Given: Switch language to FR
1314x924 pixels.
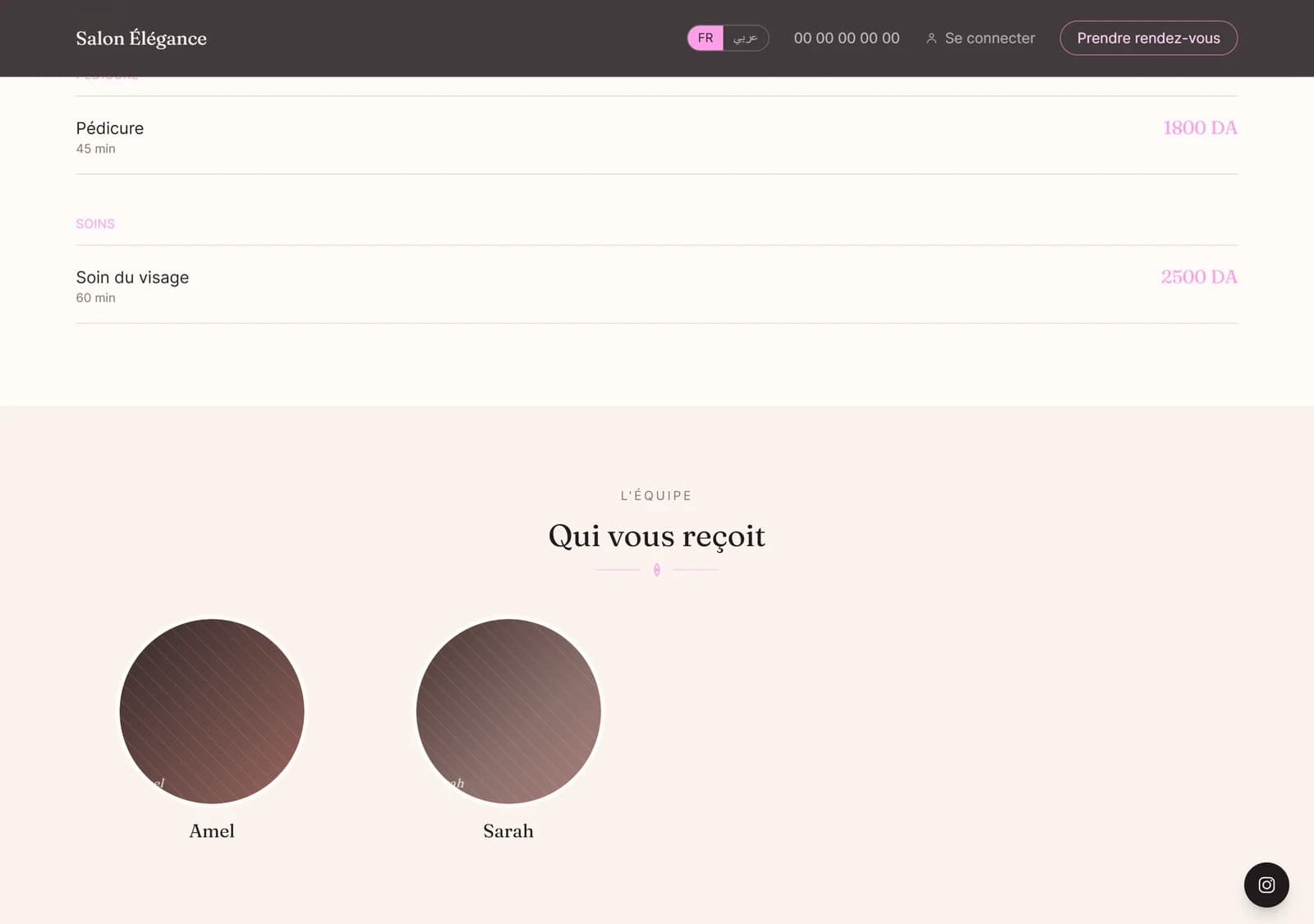Looking at the screenshot, I should (705, 38).
